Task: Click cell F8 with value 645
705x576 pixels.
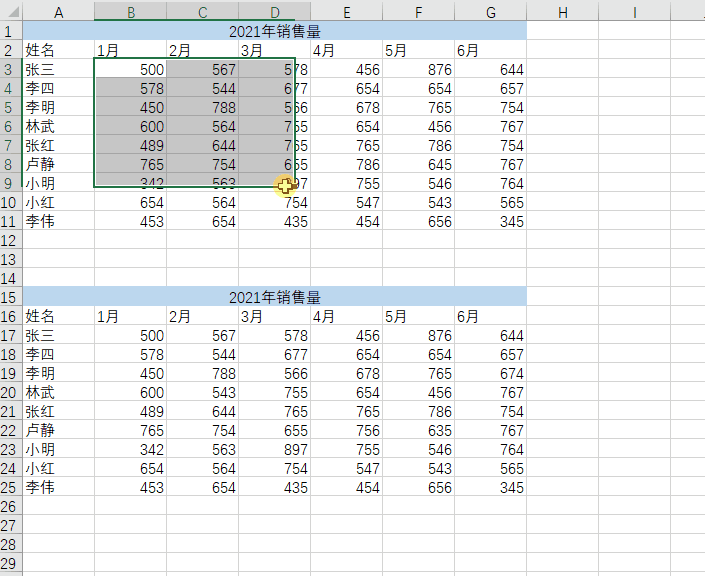Action: click(419, 164)
